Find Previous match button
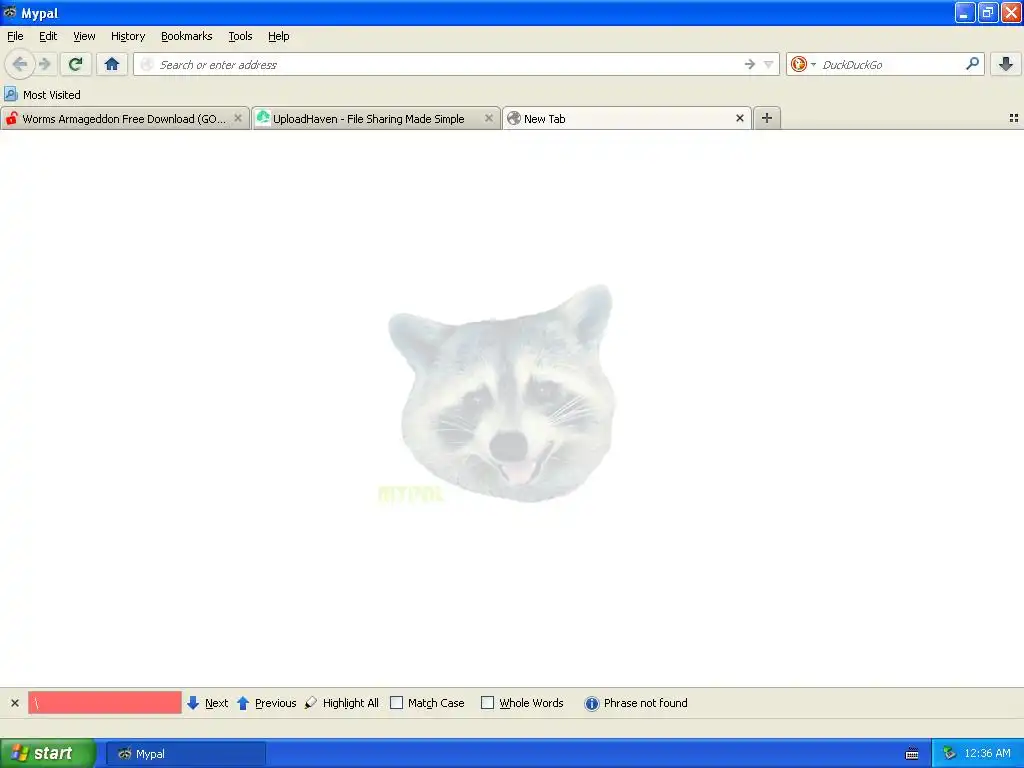 point(266,703)
